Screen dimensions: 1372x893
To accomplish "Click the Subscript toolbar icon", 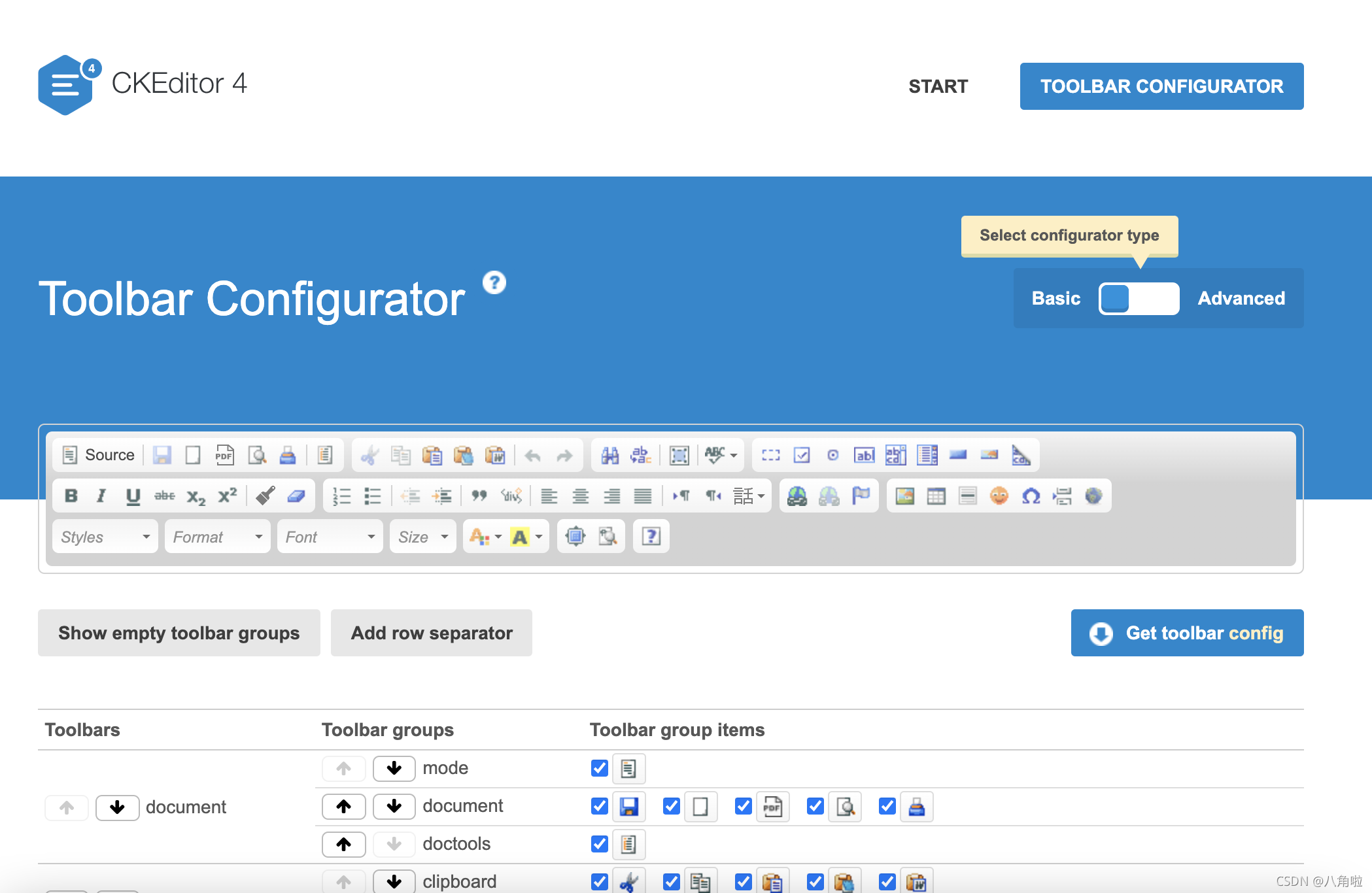I will (x=196, y=496).
